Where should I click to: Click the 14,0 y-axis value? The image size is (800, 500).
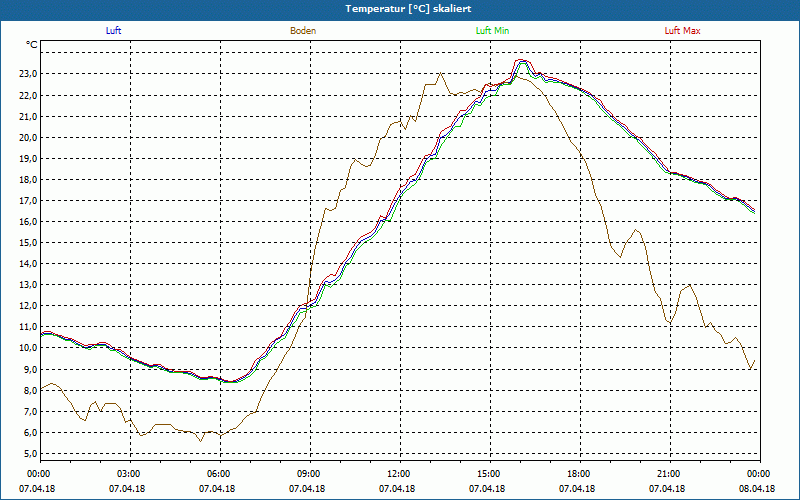pyautogui.click(x=29, y=264)
